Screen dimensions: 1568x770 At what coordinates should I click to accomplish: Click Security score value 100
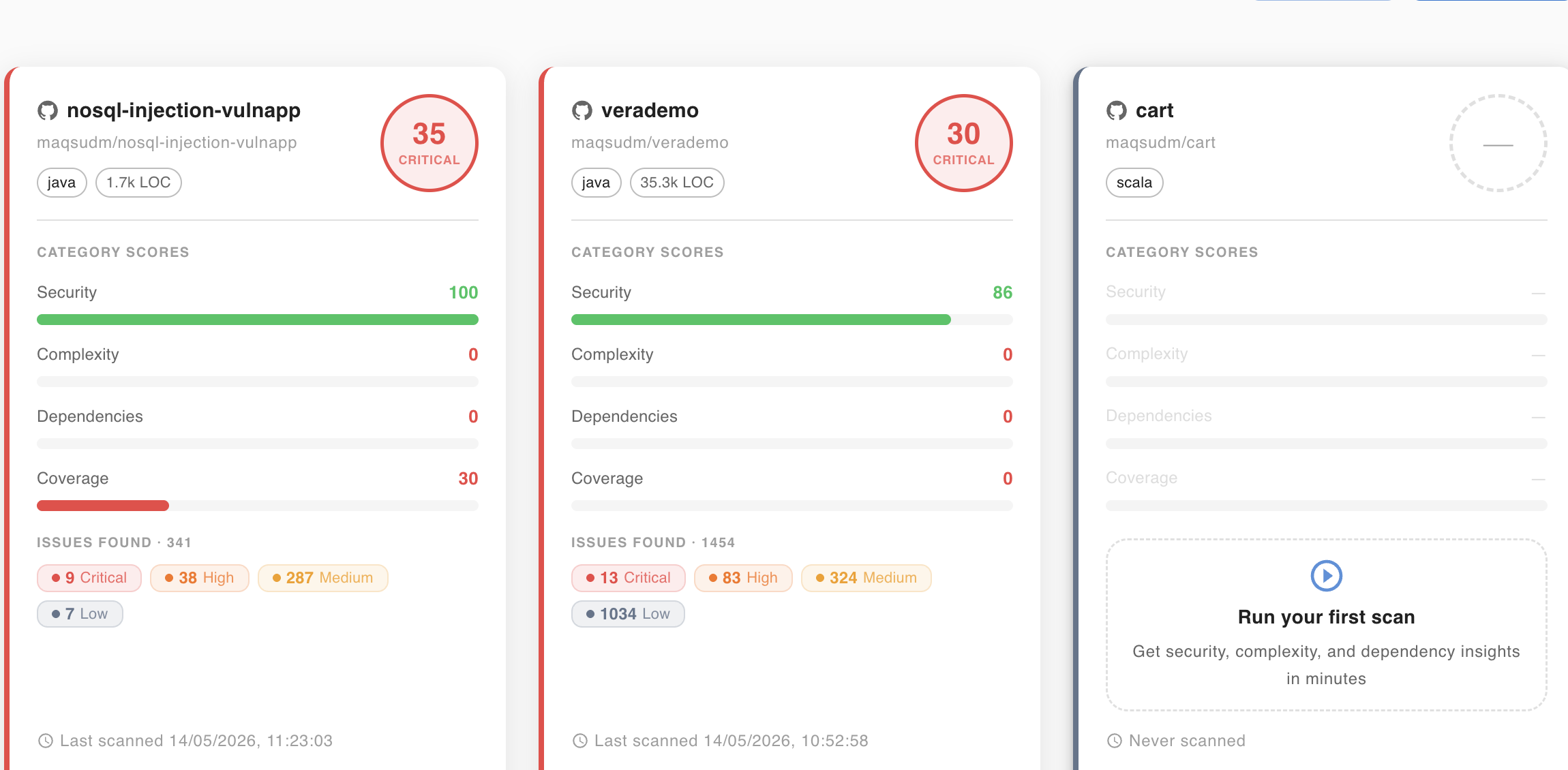click(x=464, y=292)
